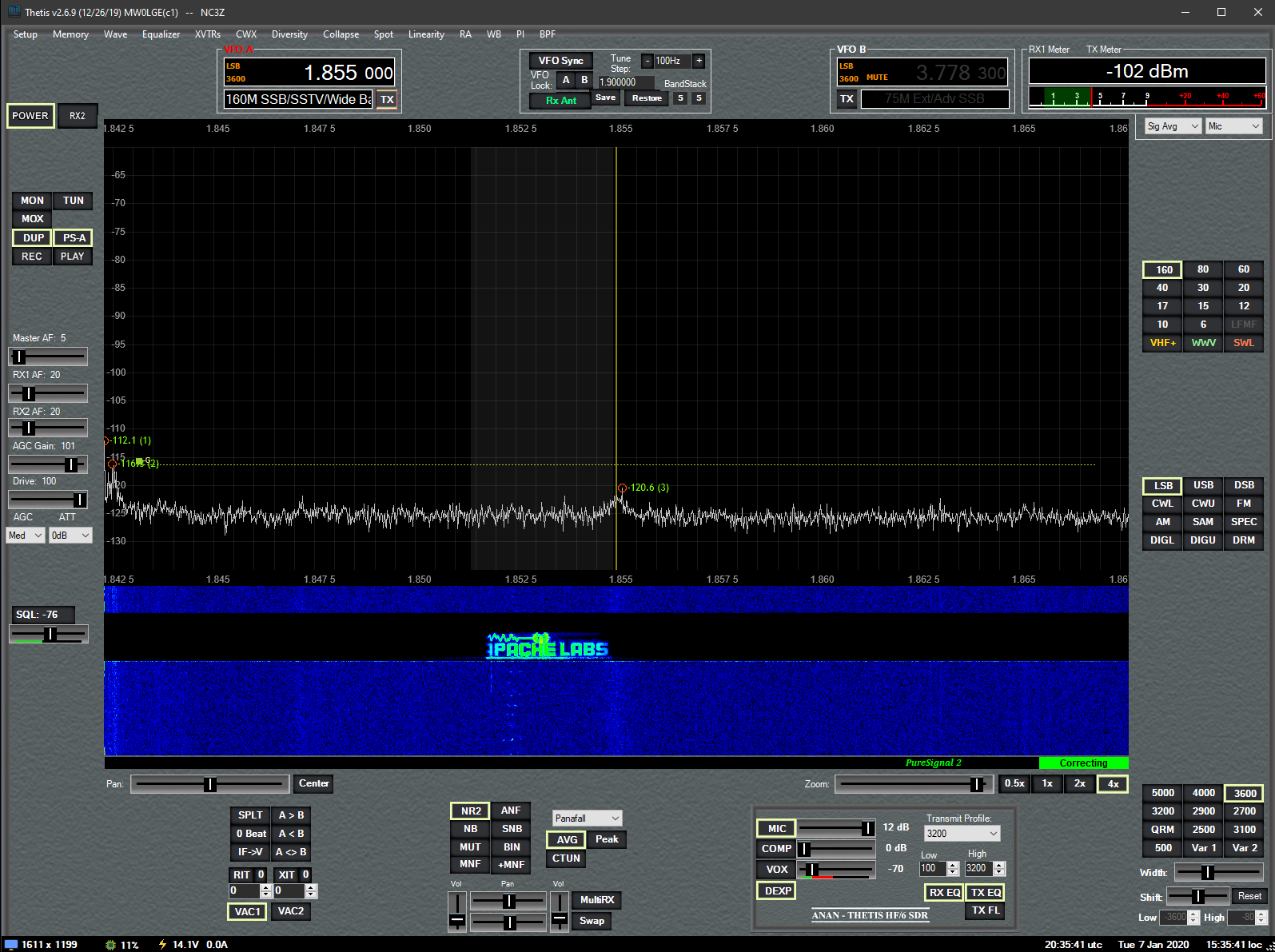The image size is (1275, 952).
Task: Adjust the Drive level slider
Action: click(48, 500)
